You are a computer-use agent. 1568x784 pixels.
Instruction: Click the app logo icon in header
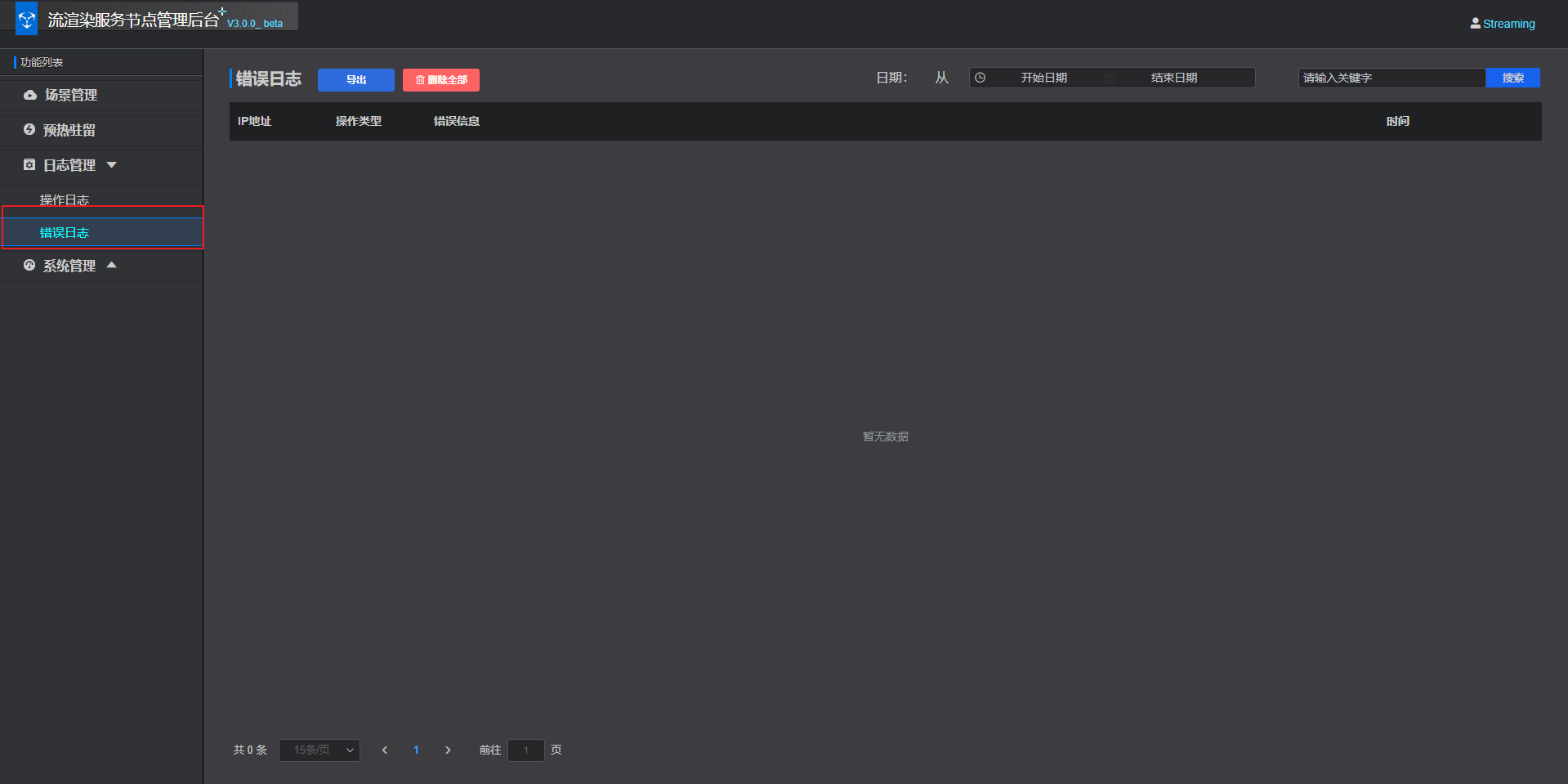(27, 19)
